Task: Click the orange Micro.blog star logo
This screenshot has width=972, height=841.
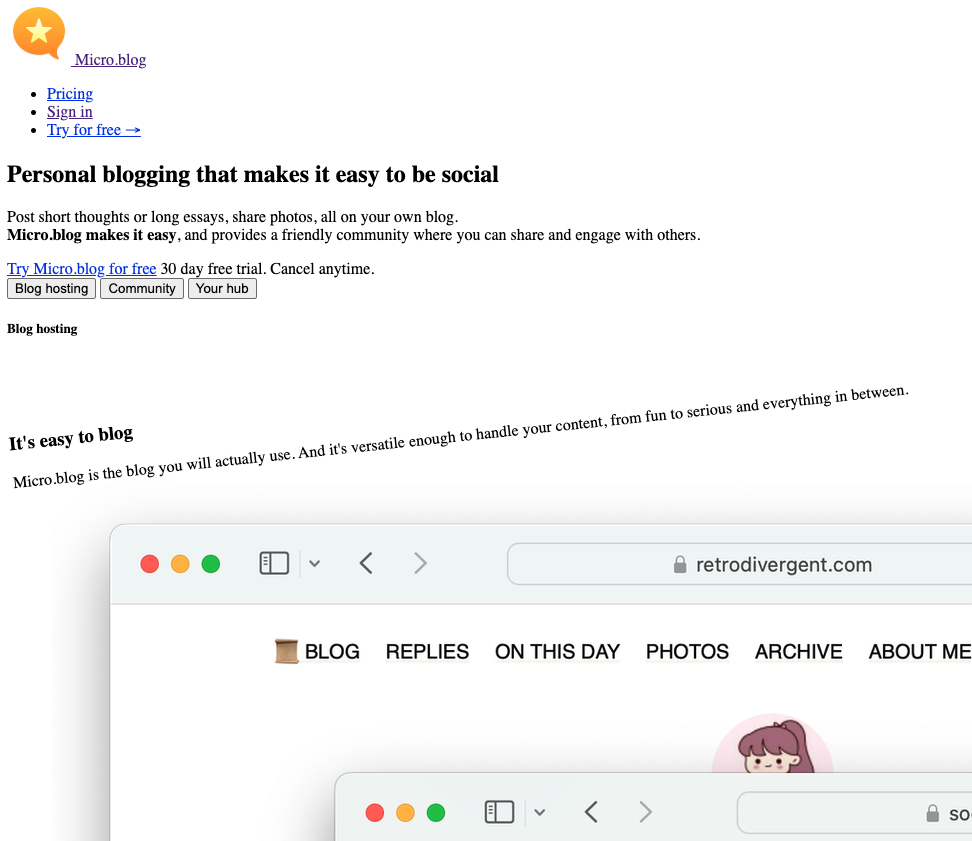Action: pyautogui.click(x=39, y=33)
